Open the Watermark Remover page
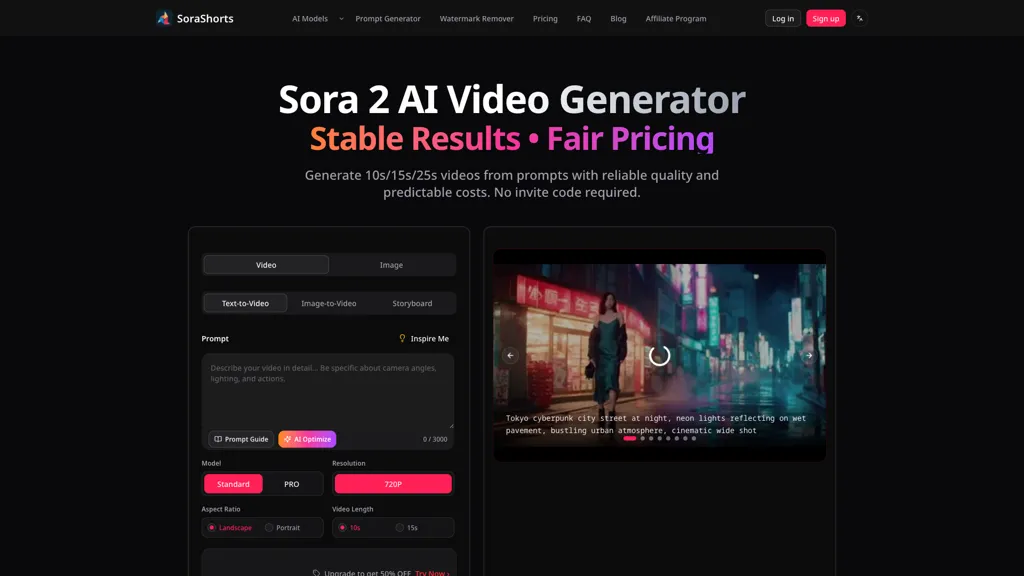 click(x=477, y=18)
